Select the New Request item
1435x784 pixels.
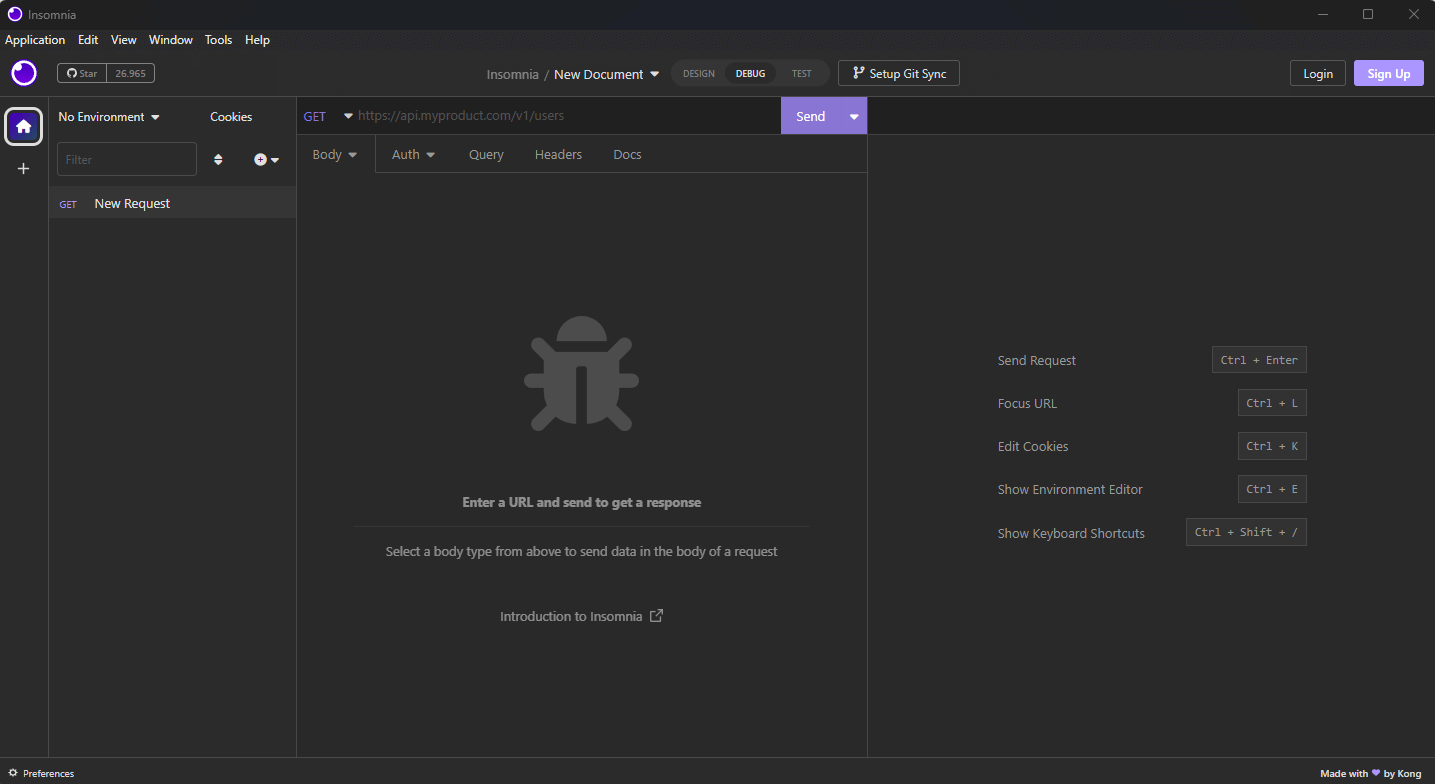pos(172,203)
